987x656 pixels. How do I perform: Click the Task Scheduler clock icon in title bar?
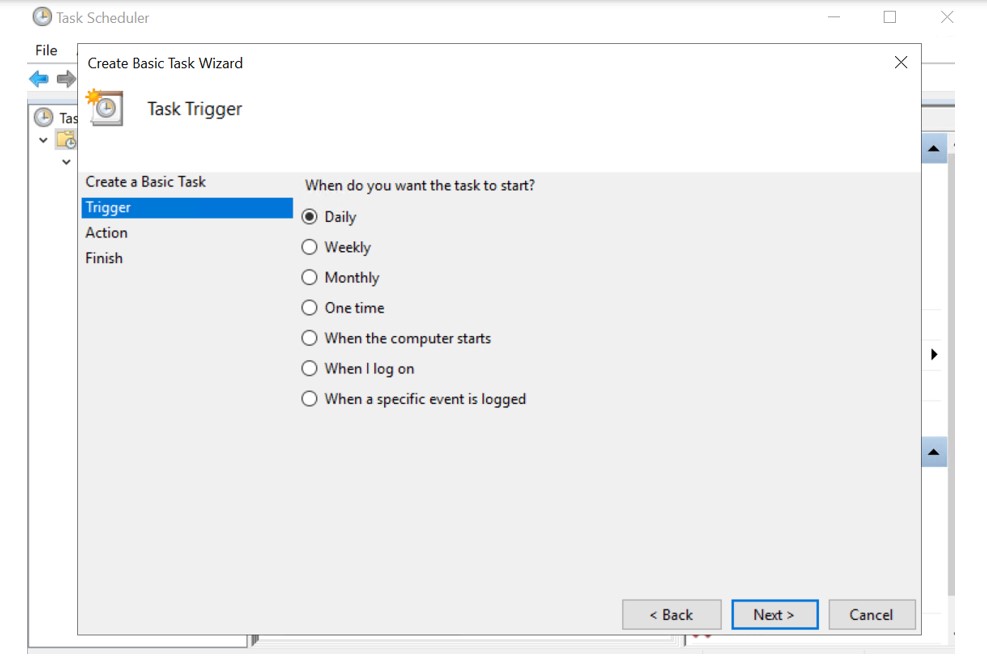tap(42, 17)
